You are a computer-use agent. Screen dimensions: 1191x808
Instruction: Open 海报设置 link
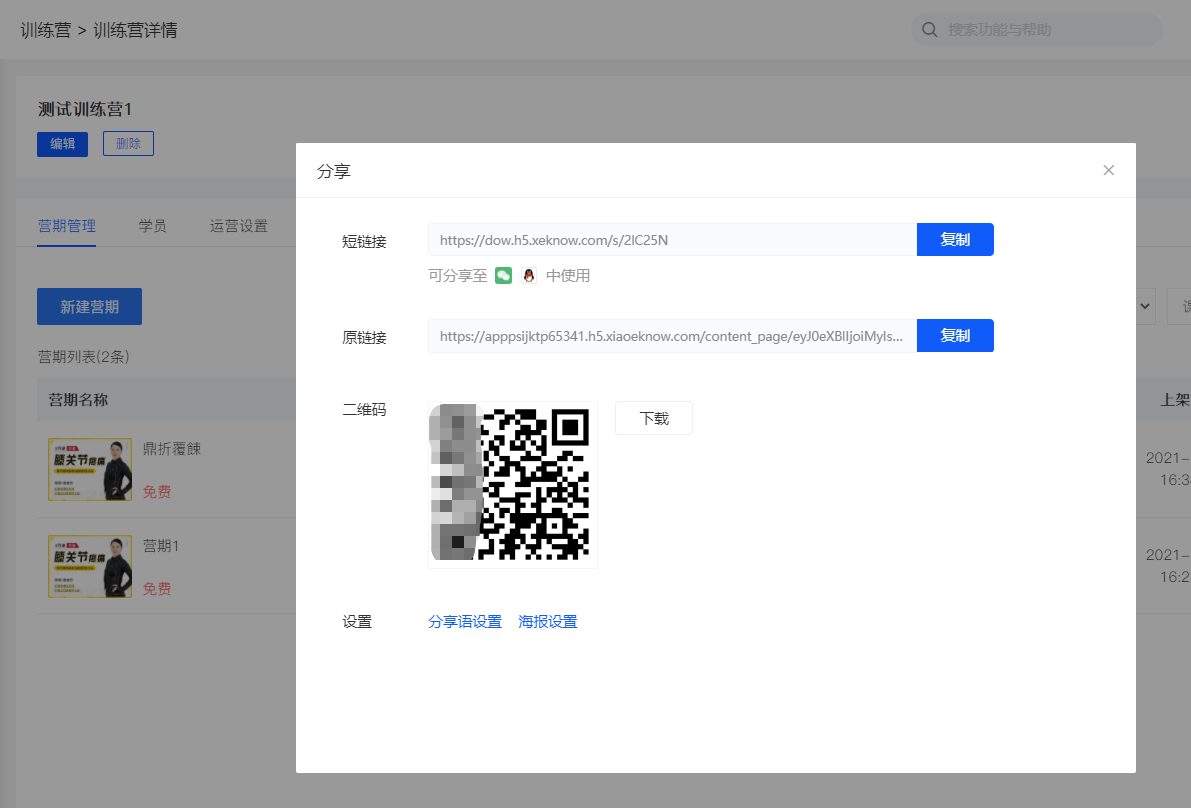548,622
